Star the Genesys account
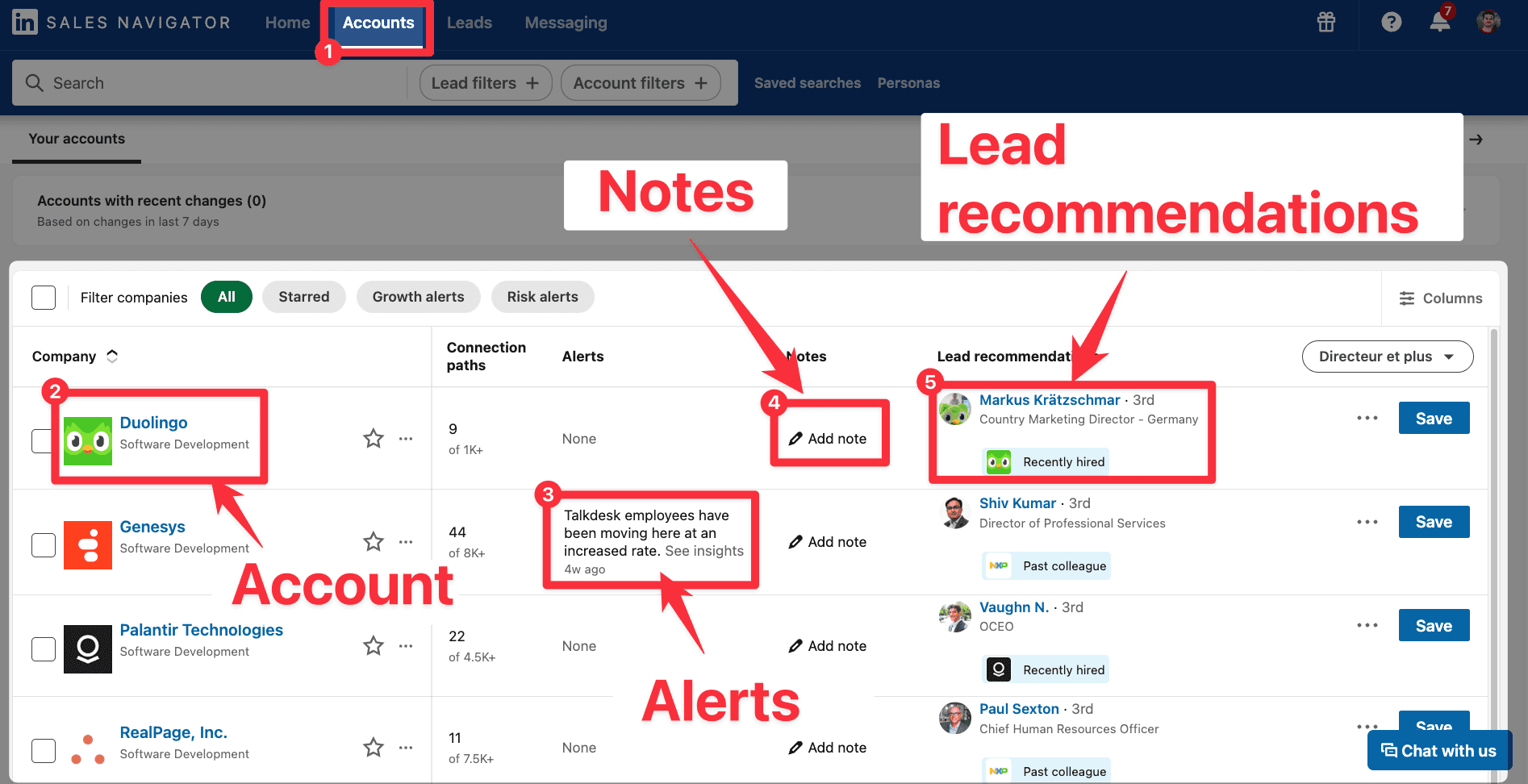Screen dimensions: 1528x784 374,541
